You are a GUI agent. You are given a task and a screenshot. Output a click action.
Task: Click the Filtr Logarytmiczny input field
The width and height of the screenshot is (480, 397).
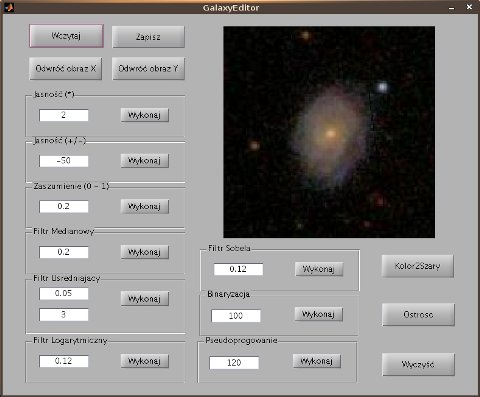click(64, 361)
